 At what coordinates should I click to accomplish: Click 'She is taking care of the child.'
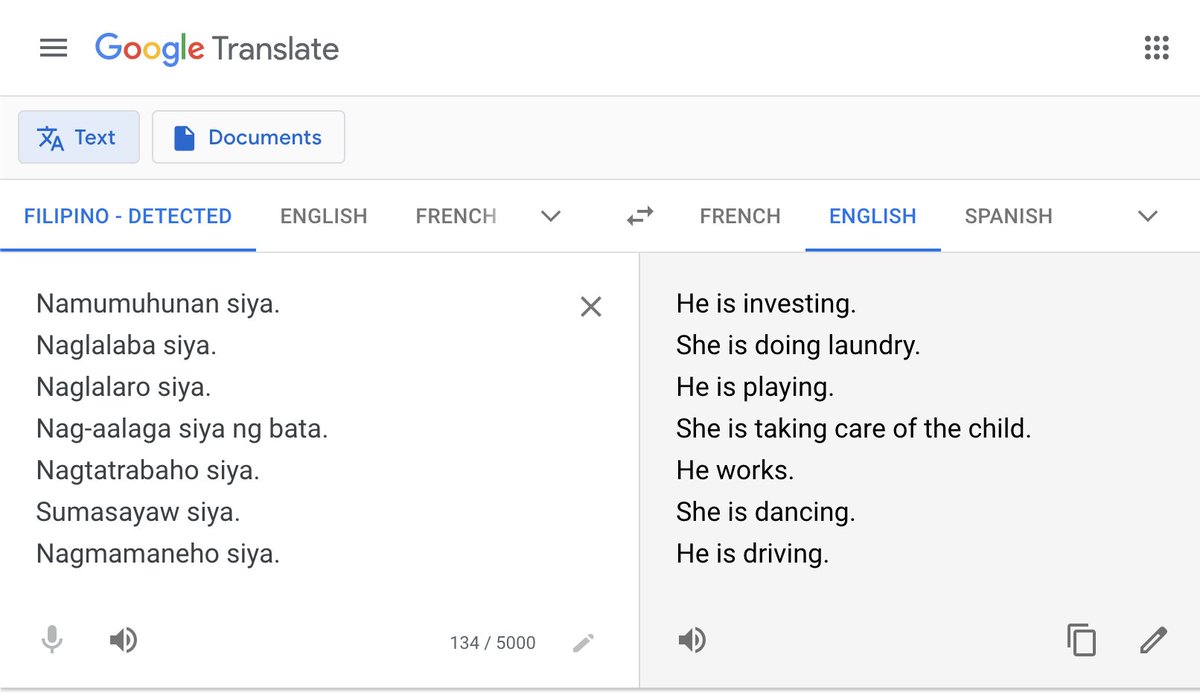click(853, 428)
